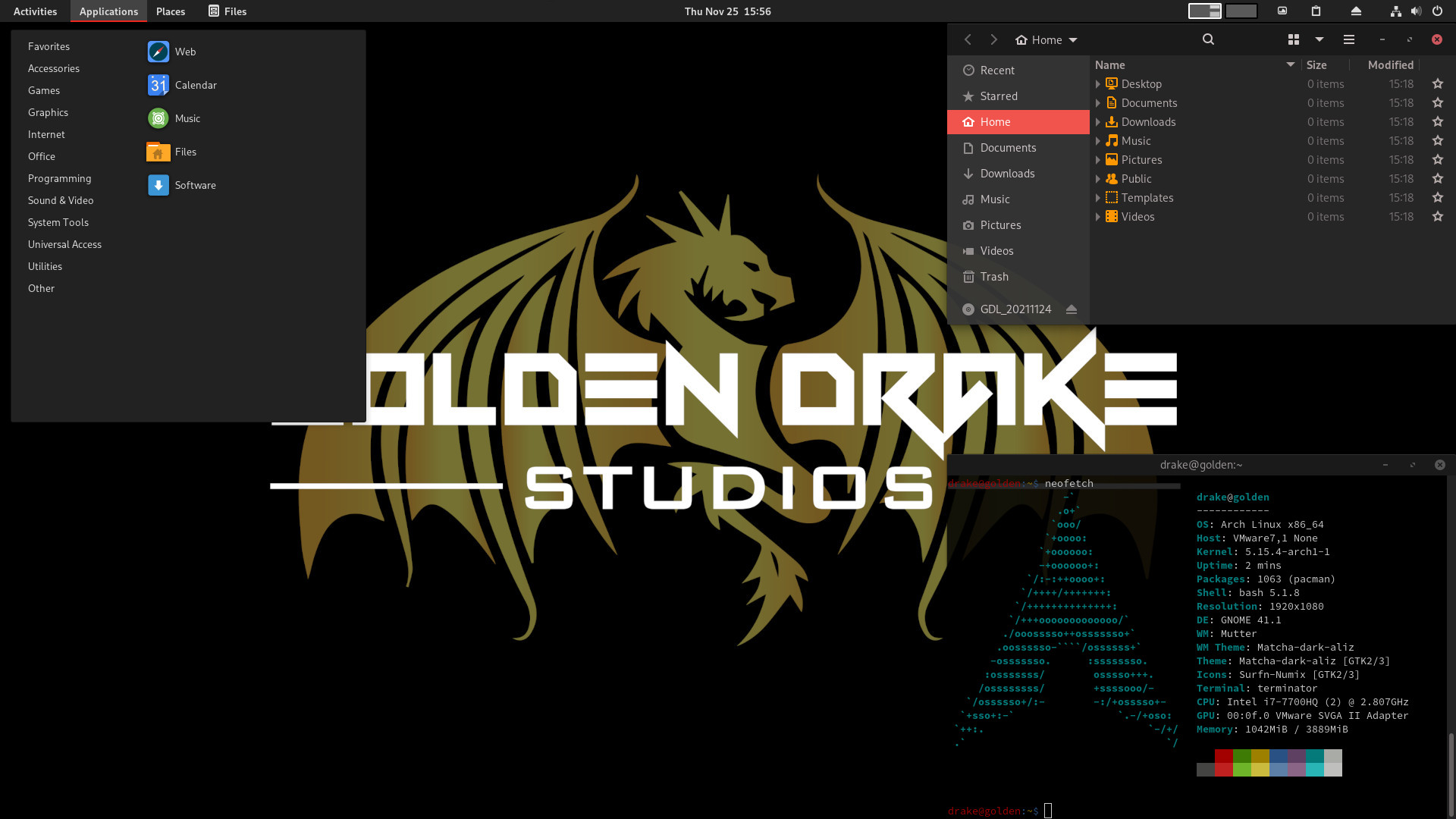Sort files by Modified column header

pyautogui.click(x=1390, y=65)
